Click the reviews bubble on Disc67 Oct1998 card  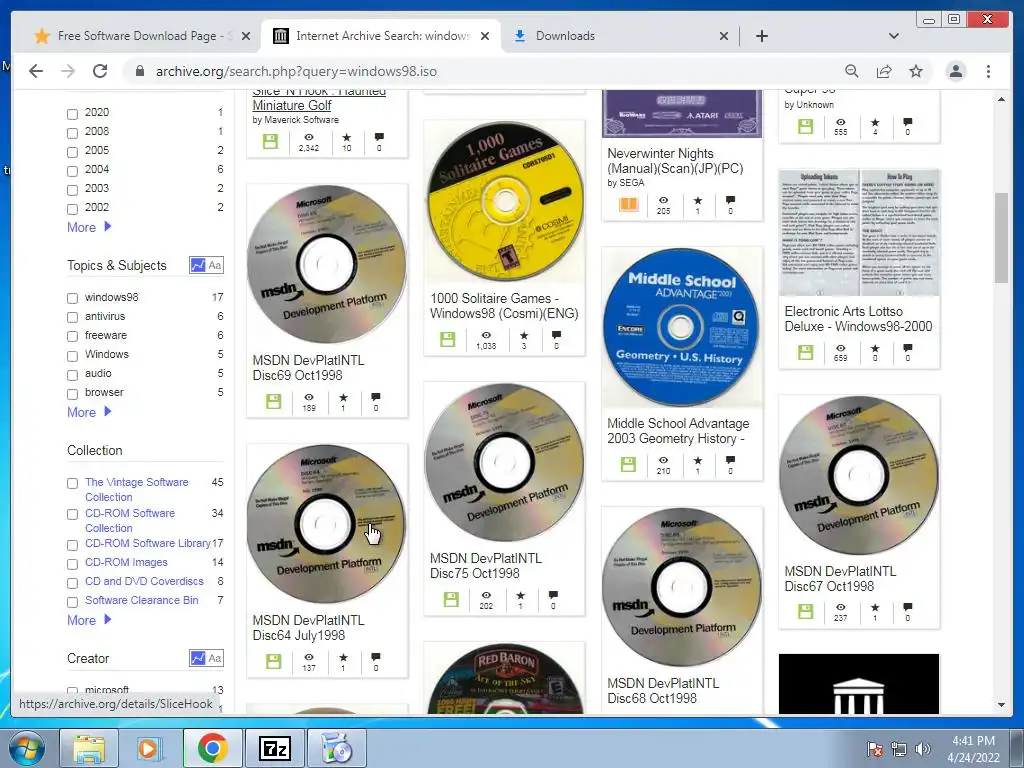pyautogui.click(x=907, y=607)
